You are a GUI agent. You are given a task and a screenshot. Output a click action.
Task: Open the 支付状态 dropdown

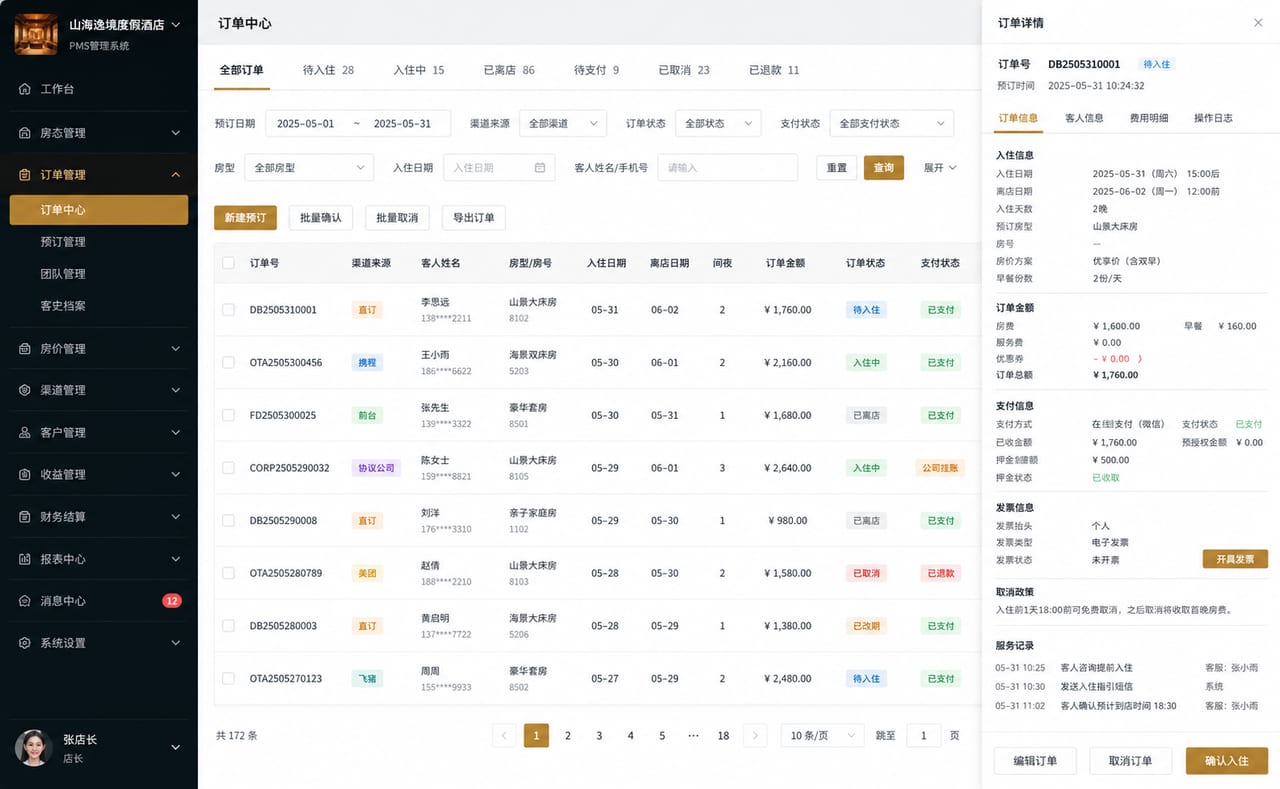tap(891, 124)
